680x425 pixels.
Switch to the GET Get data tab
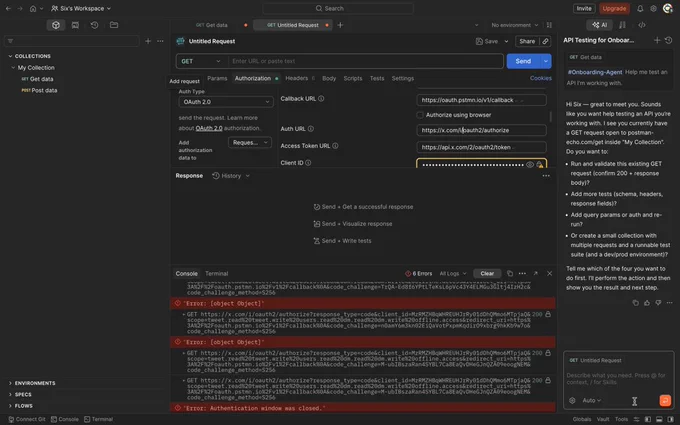click(x=212, y=25)
